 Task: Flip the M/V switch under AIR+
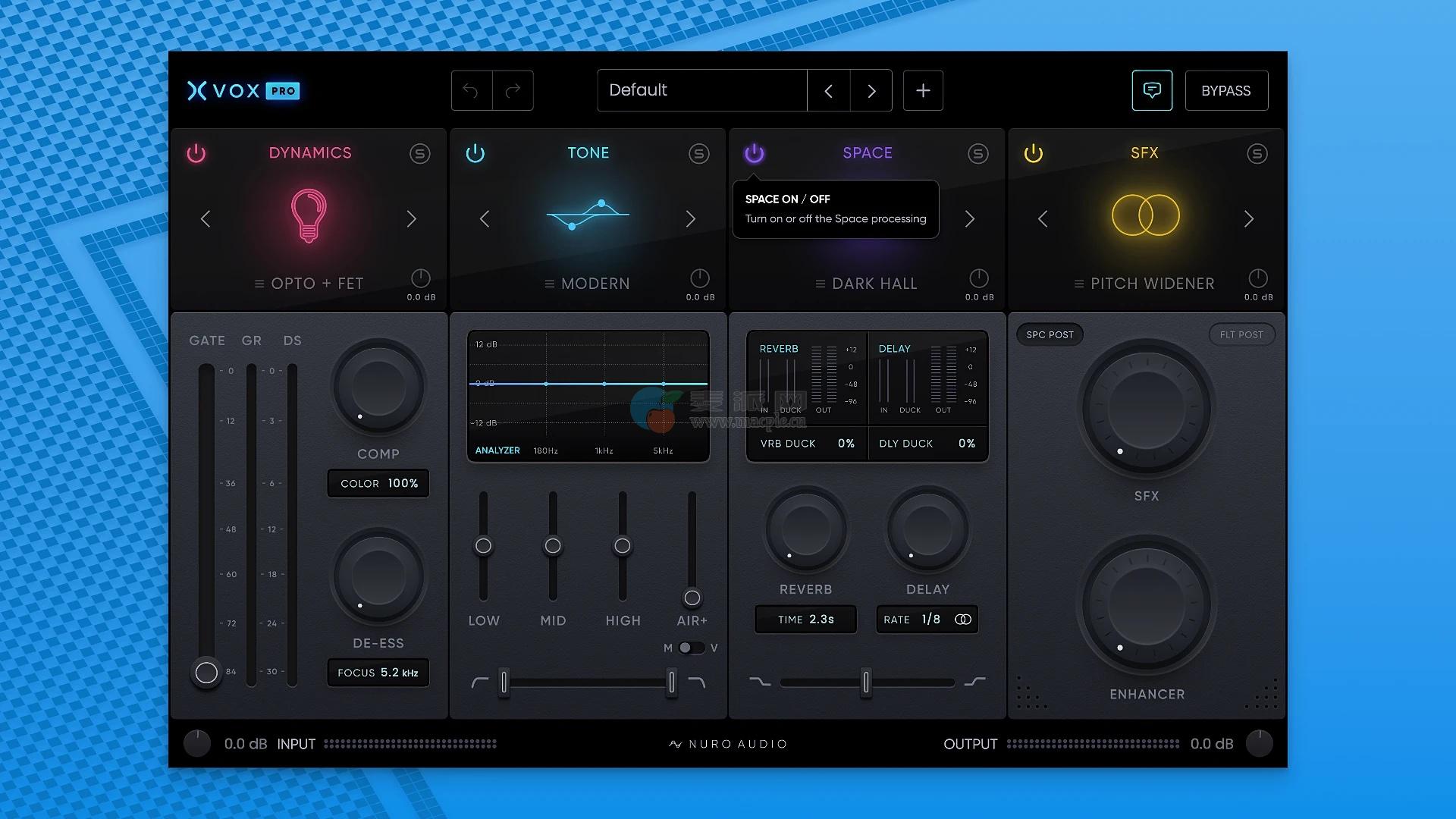click(x=690, y=648)
